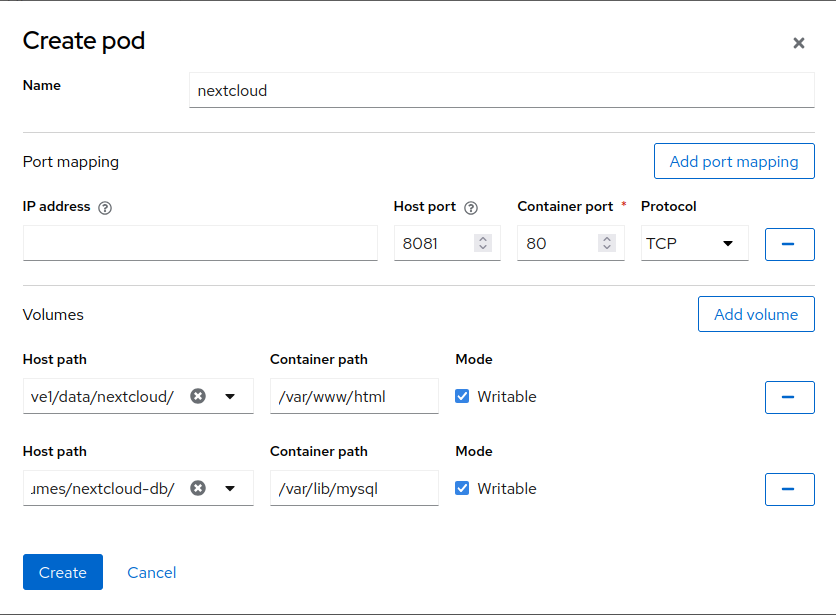The image size is (836, 615).
Task: Click the Host port 8081 stepper
Action: (x=483, y=243)
